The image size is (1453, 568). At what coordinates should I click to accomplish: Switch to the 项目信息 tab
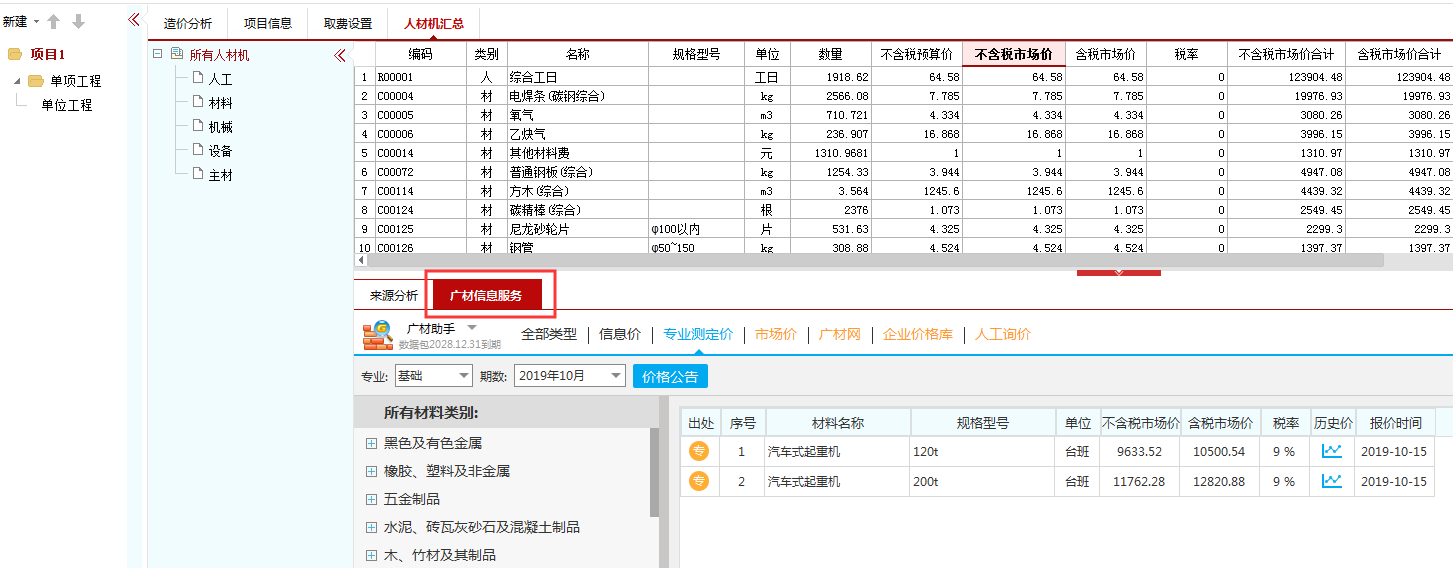click(x=268, y=23)
